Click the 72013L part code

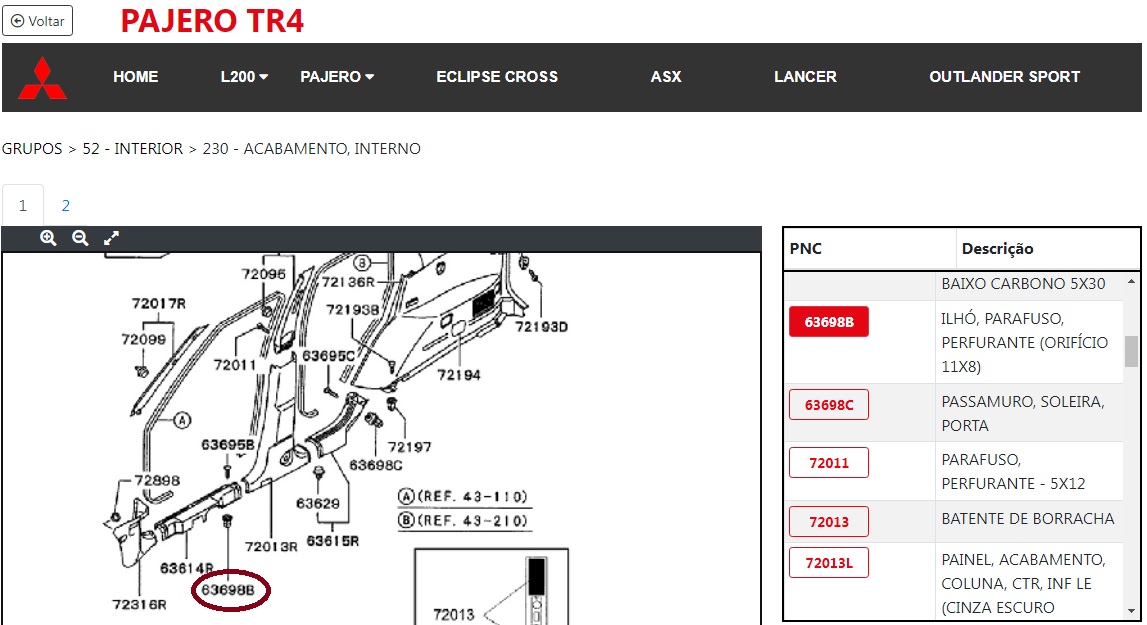pyautogui.click(x=829, y=562)
